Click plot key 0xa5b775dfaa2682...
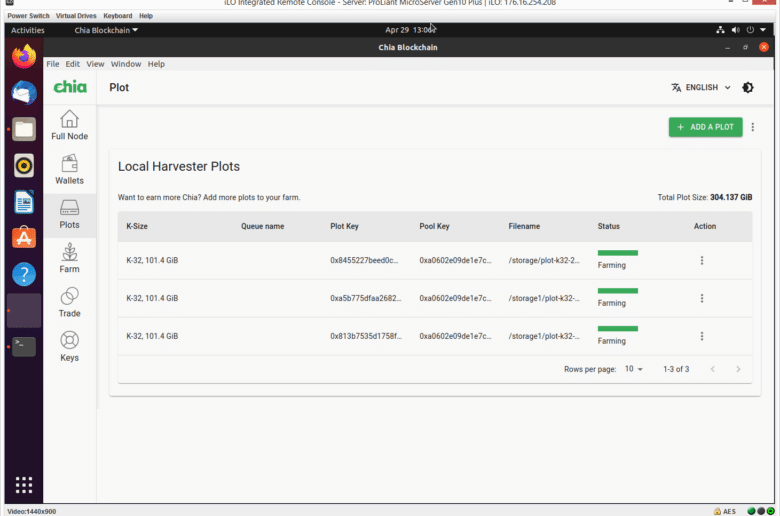780x516 pixels. tap(366, 298)
